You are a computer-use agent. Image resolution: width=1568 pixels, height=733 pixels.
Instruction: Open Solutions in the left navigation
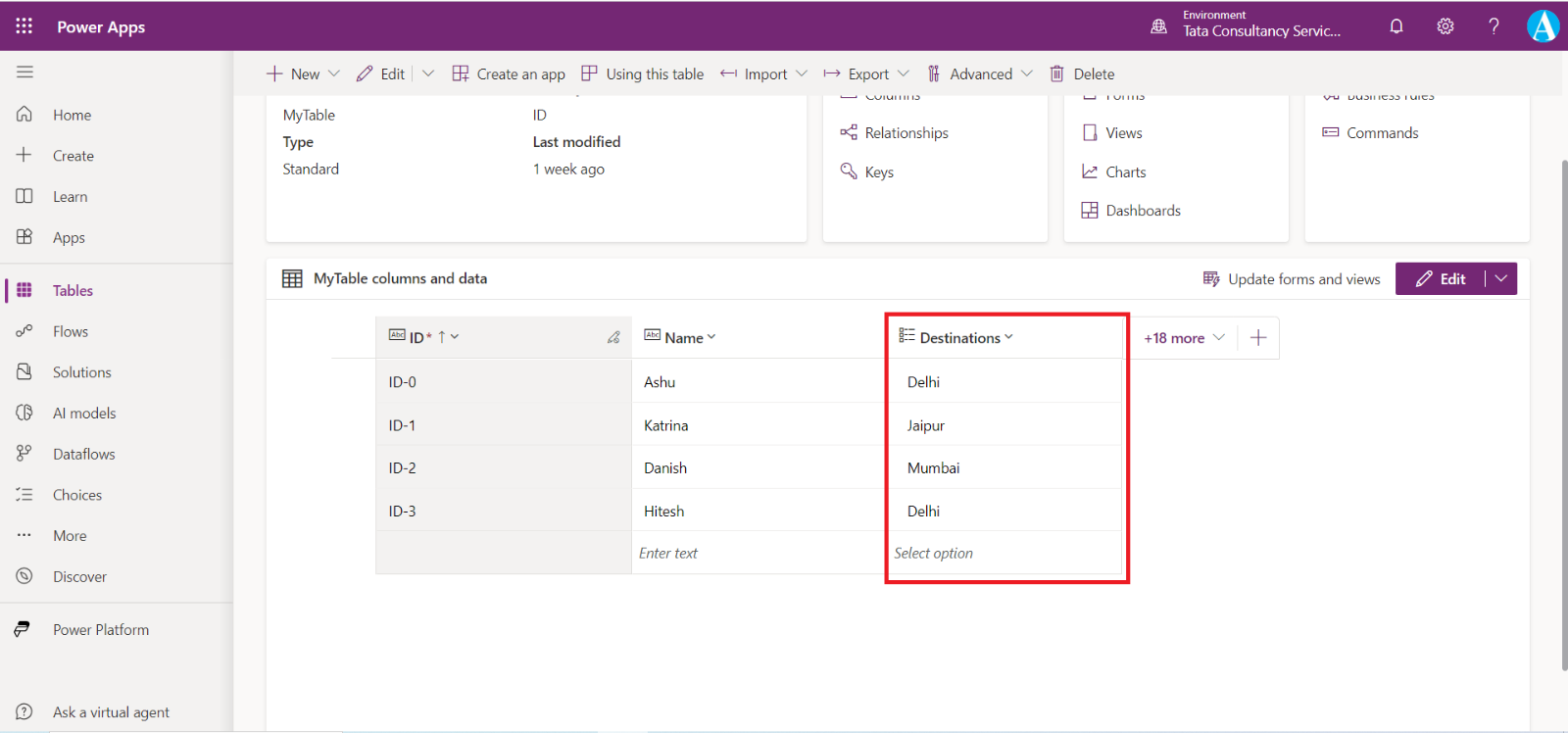pos(81,372)
